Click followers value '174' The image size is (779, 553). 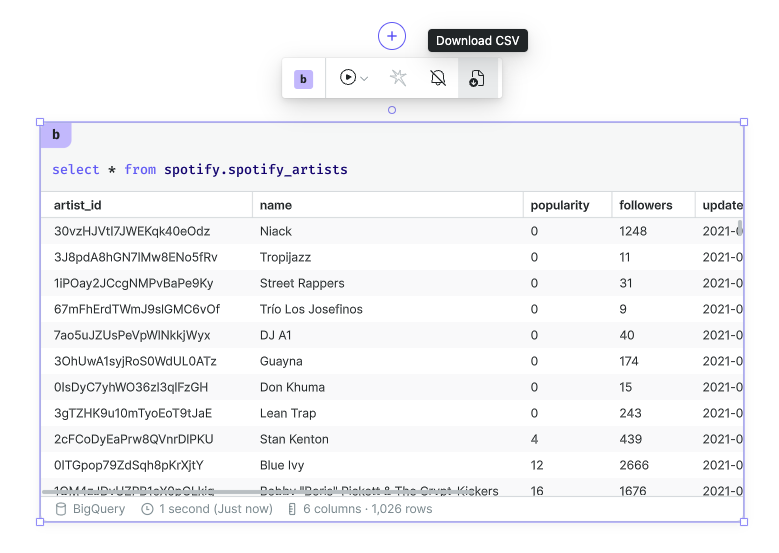628,361
